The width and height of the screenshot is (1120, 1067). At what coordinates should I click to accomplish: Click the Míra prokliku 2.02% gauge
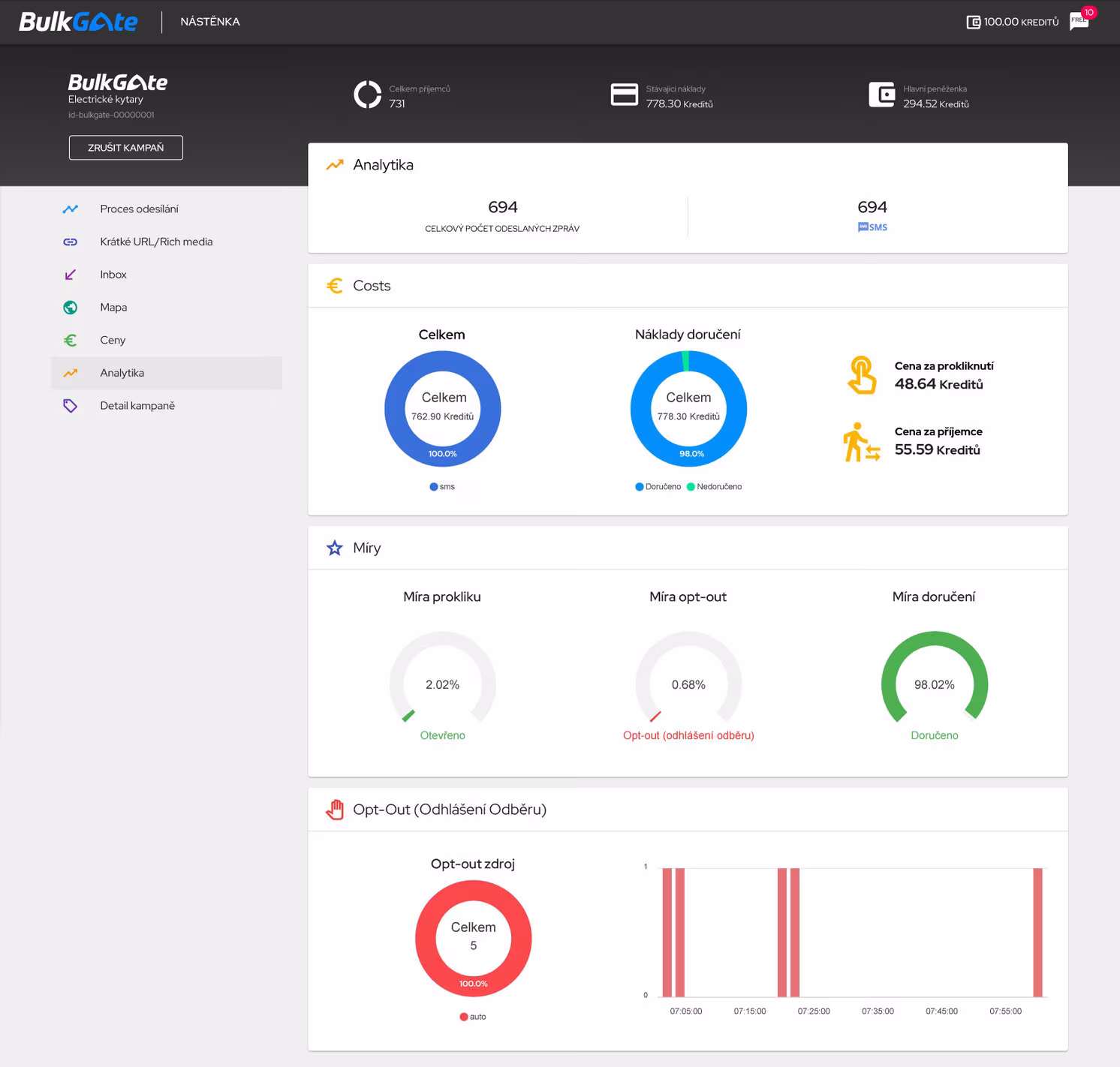click(x=443, y=678)
